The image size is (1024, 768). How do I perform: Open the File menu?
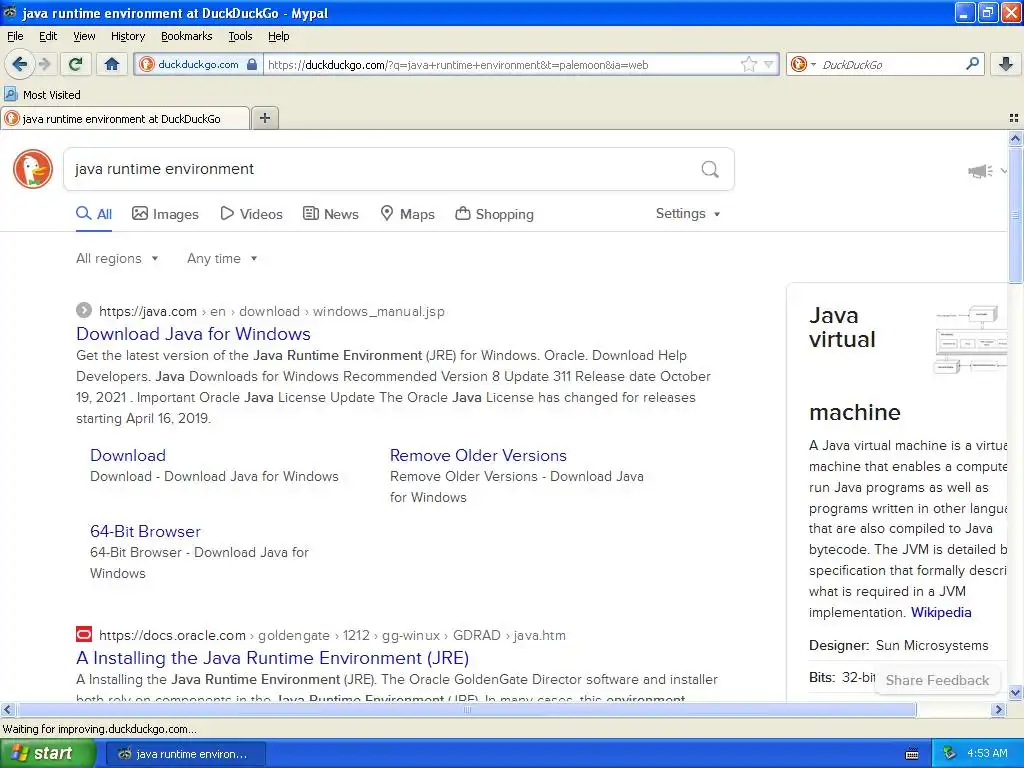point(15,36)
